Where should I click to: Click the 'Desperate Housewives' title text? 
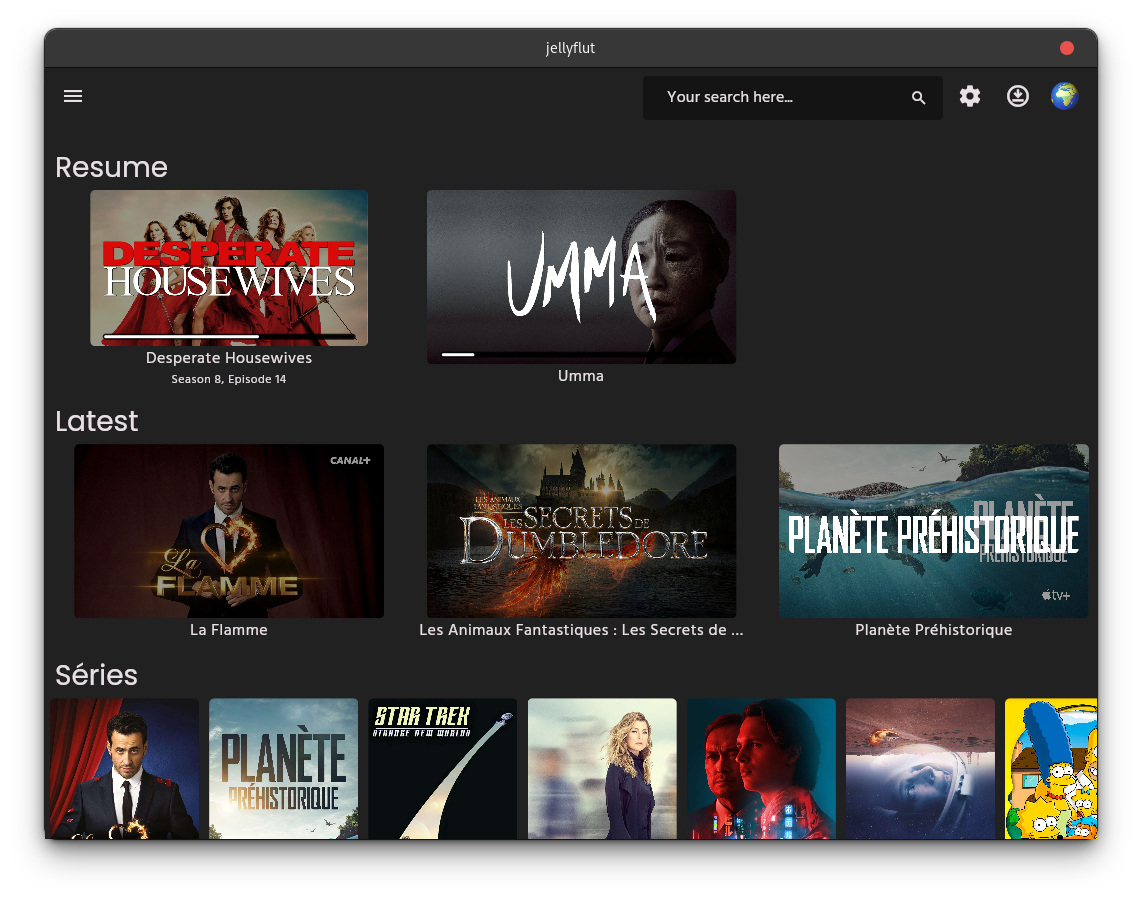(229, 358)
